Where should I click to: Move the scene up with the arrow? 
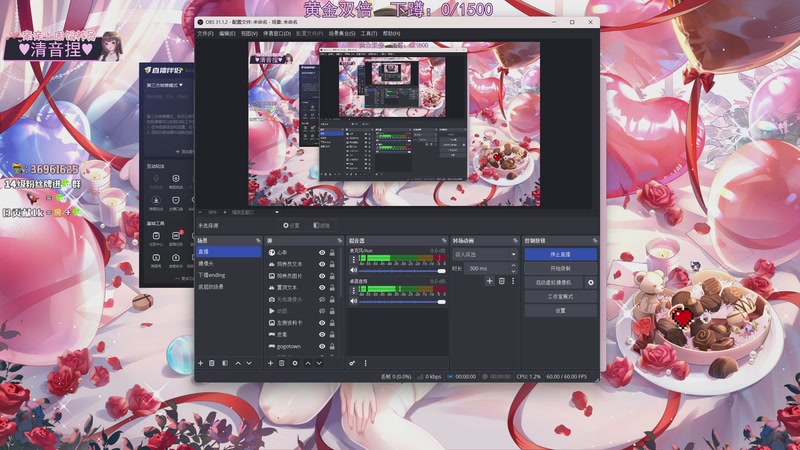pos(238,363)
